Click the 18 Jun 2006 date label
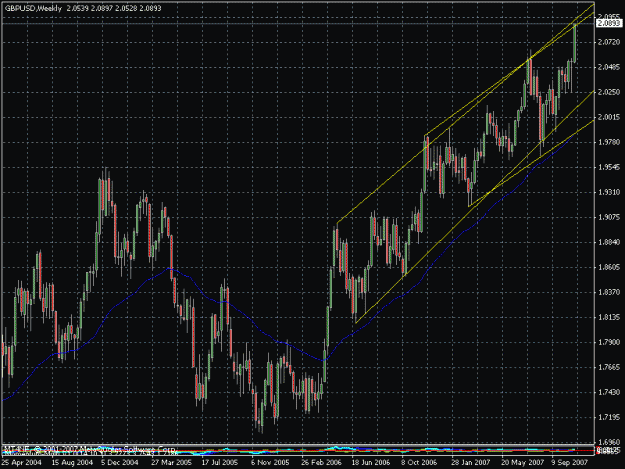The image size is (625, 469). click(x=371, y=463)
